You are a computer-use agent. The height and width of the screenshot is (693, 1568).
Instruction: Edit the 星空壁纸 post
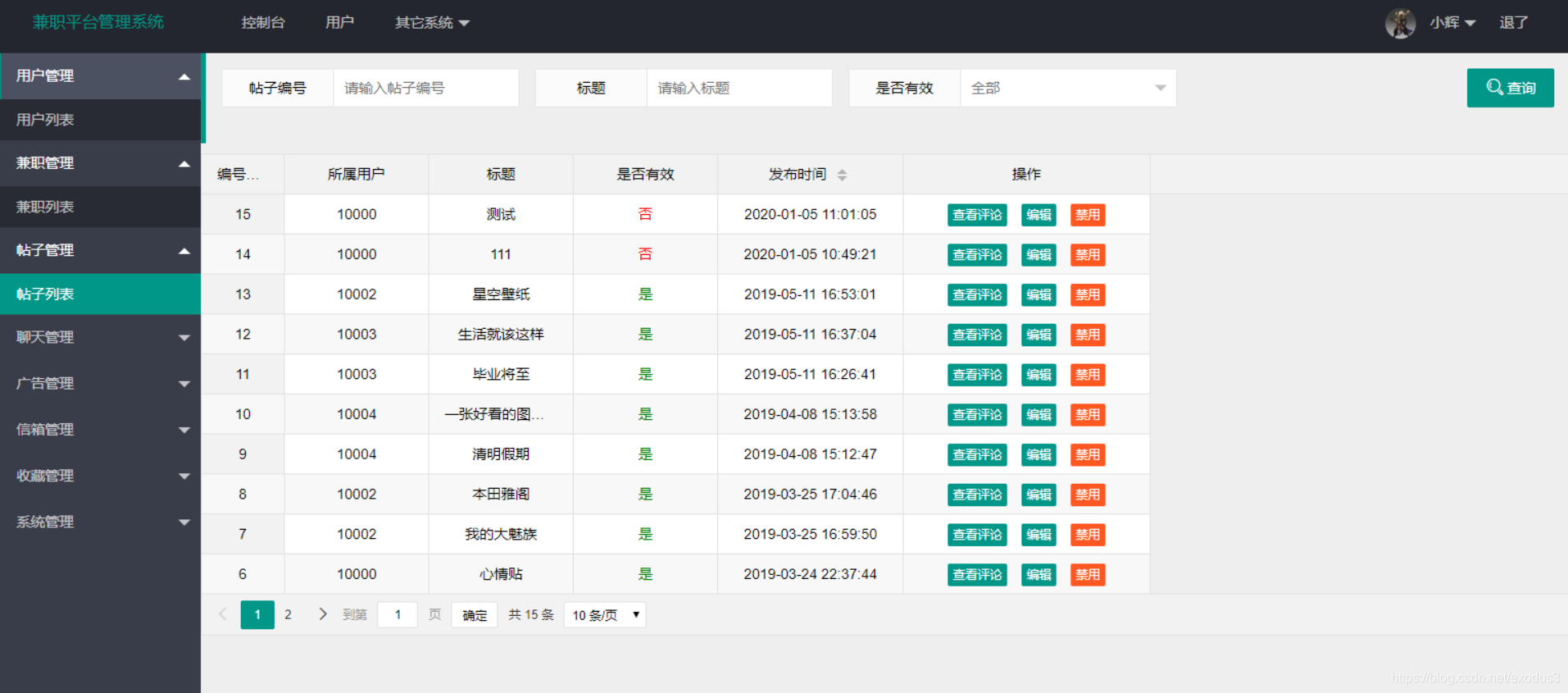(1039, 294)
